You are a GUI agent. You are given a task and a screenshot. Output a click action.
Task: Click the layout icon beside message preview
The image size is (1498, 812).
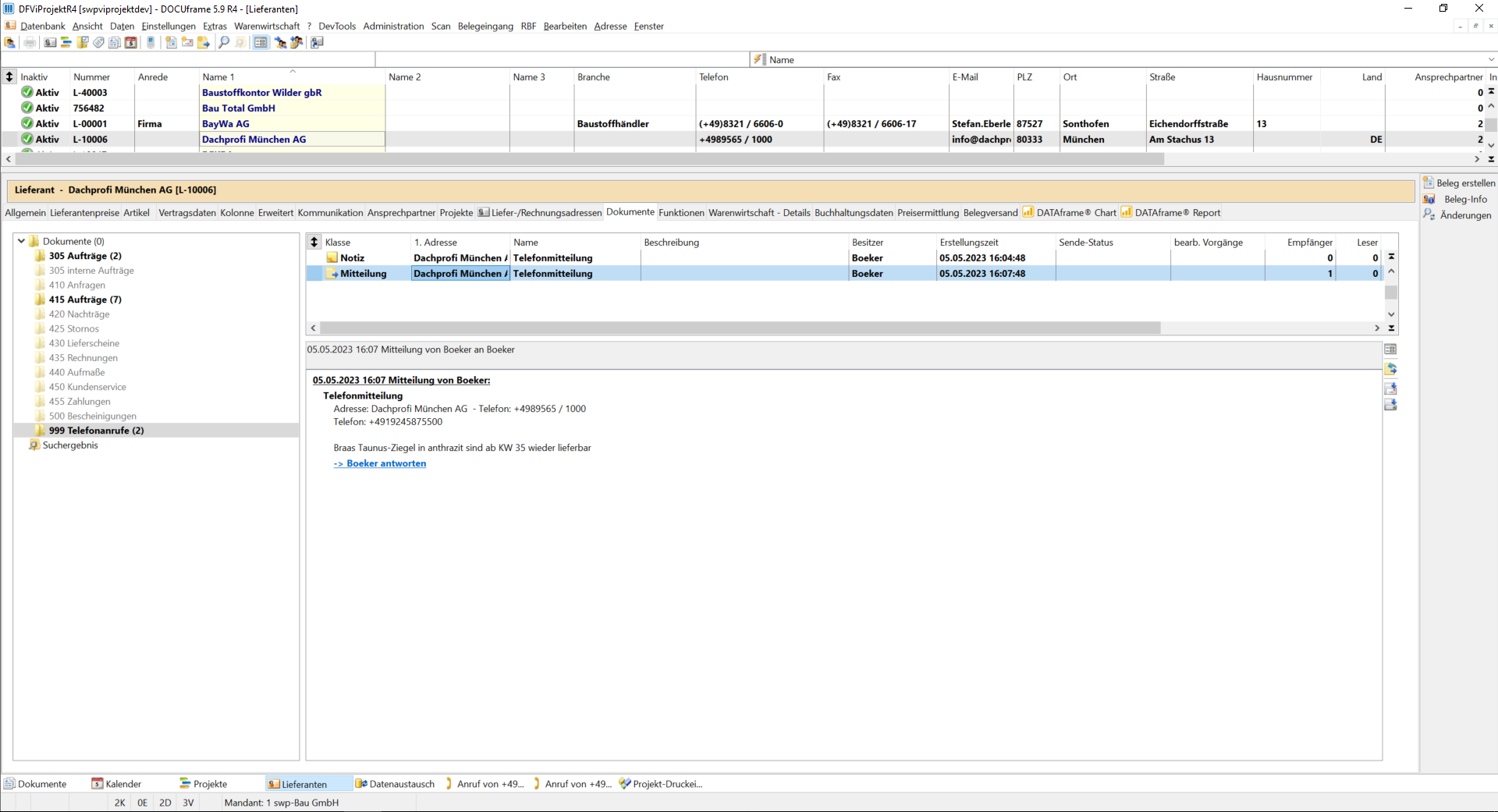coord(1390,349)
